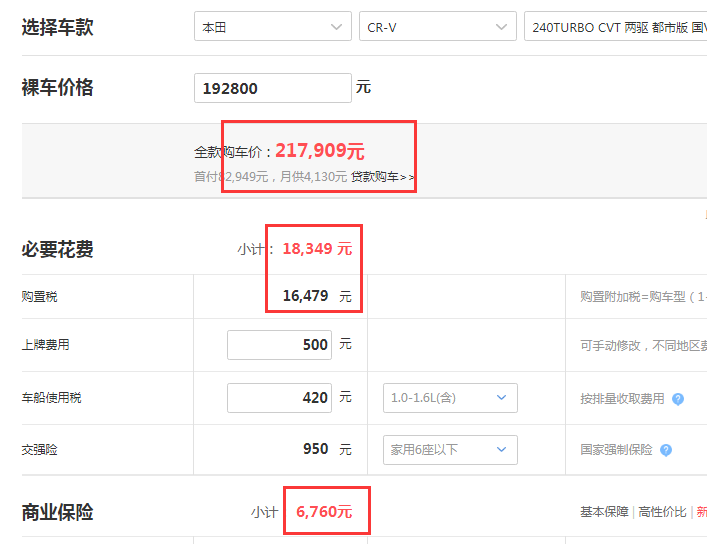Click the 裸车价格 input field showing 192800
The width and height of the screenshot is (707, 544).
point(273,88)
